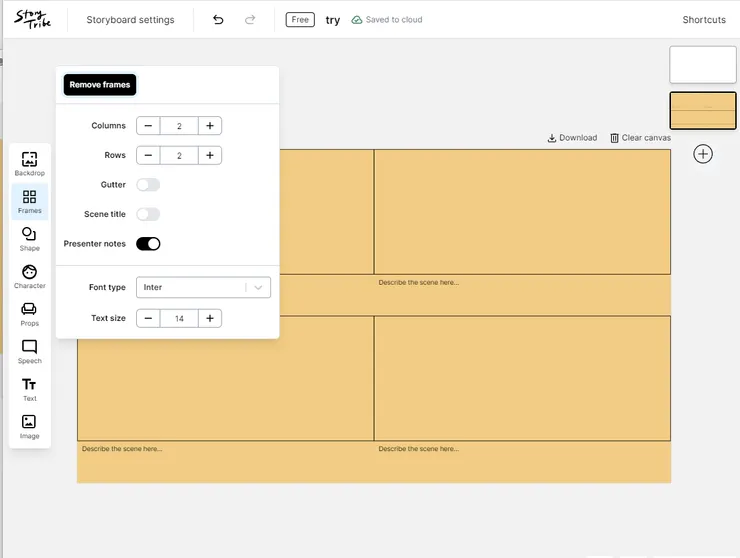Image resolution: width=740 pixels, height=558 pixels.
Task: Click the Rows value field
Action: [x=179, y=155]
